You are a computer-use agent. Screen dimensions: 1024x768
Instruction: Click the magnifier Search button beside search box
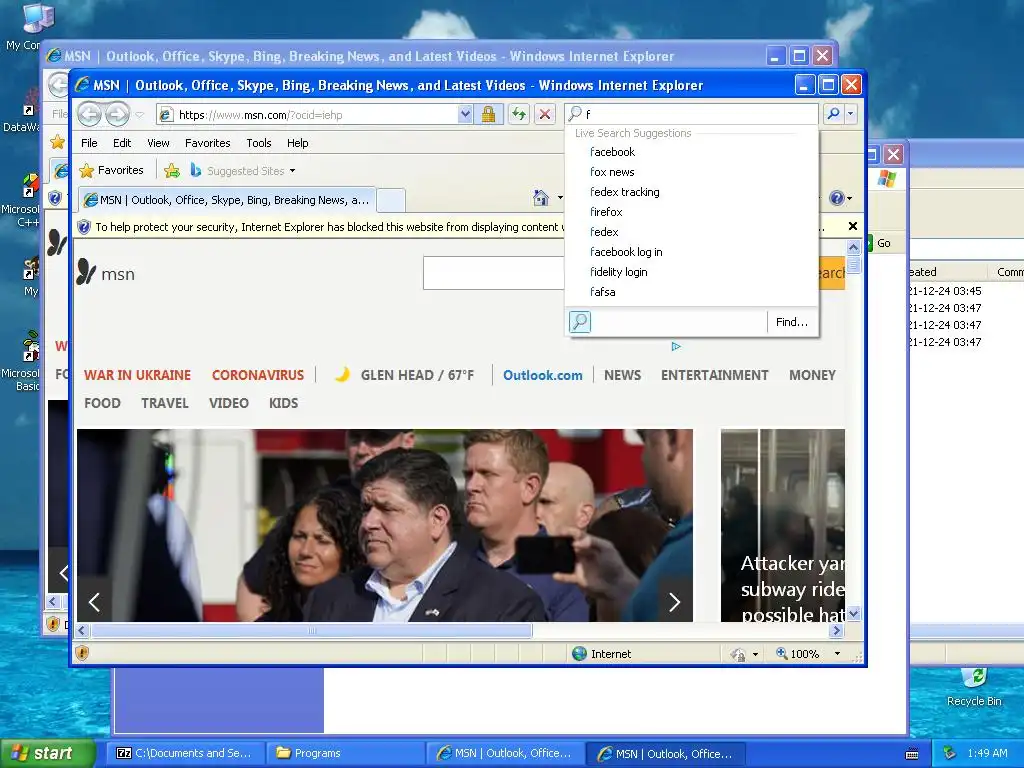(833, 114)
